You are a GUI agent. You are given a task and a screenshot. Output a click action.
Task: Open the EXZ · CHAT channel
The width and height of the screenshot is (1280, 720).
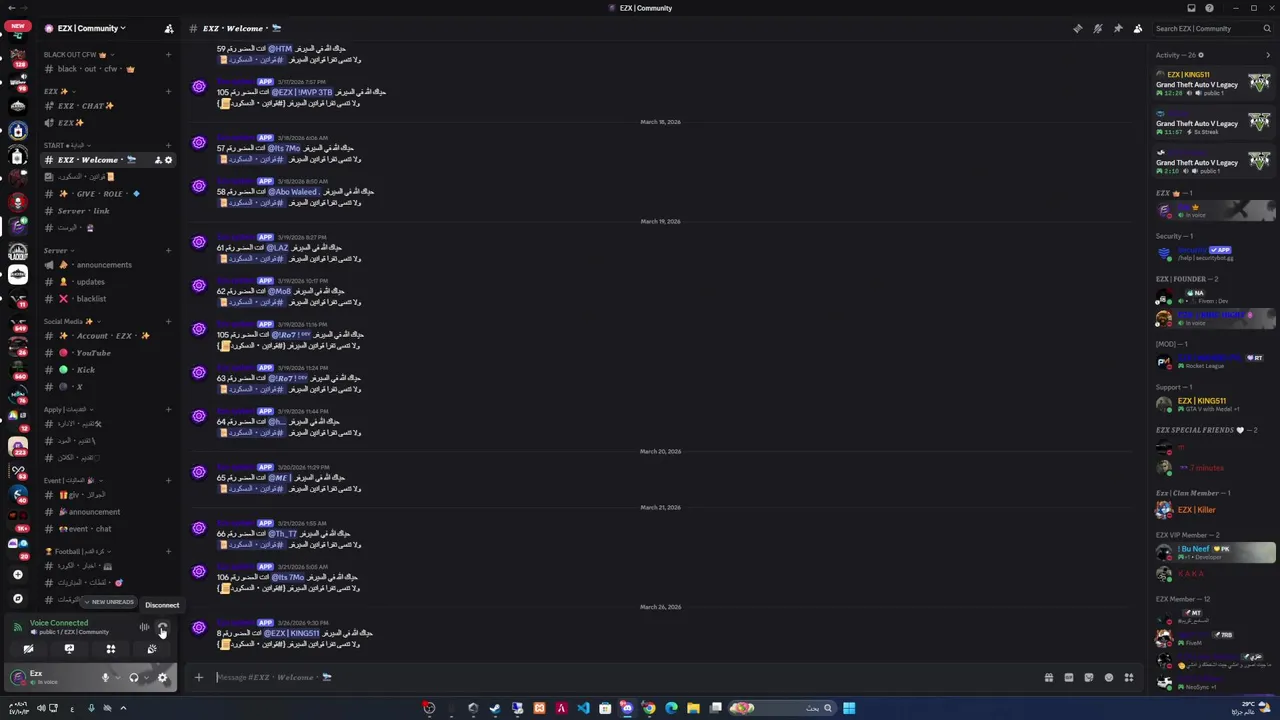(x=108, y=106)
